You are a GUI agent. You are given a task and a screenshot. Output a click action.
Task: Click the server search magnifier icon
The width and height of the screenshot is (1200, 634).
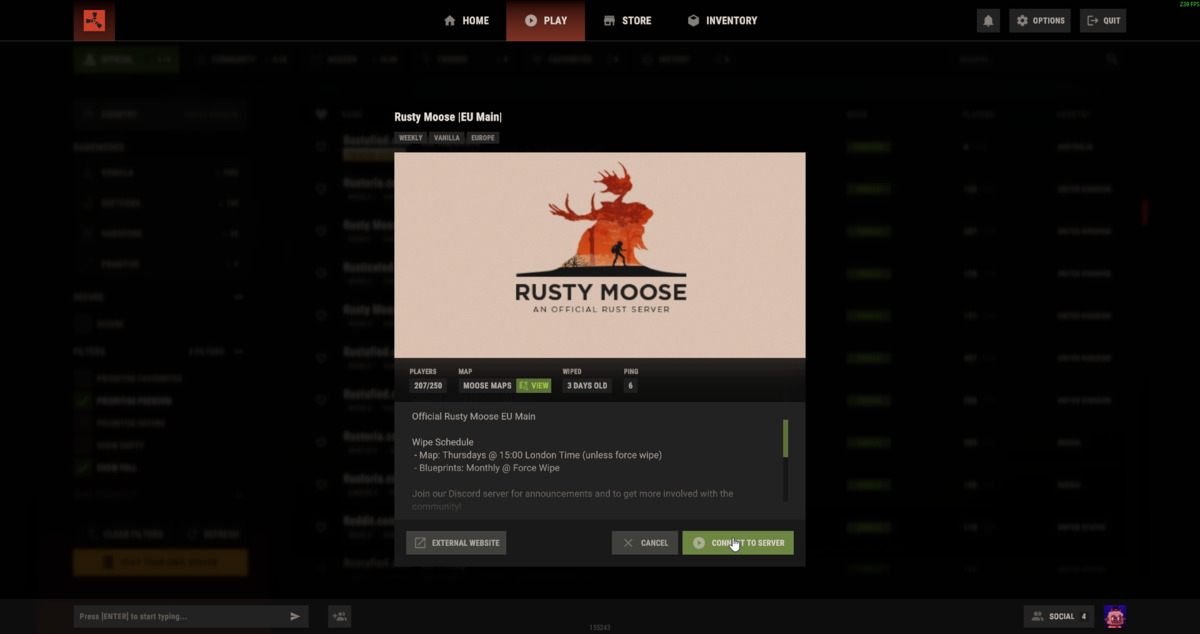[1112, 60]
